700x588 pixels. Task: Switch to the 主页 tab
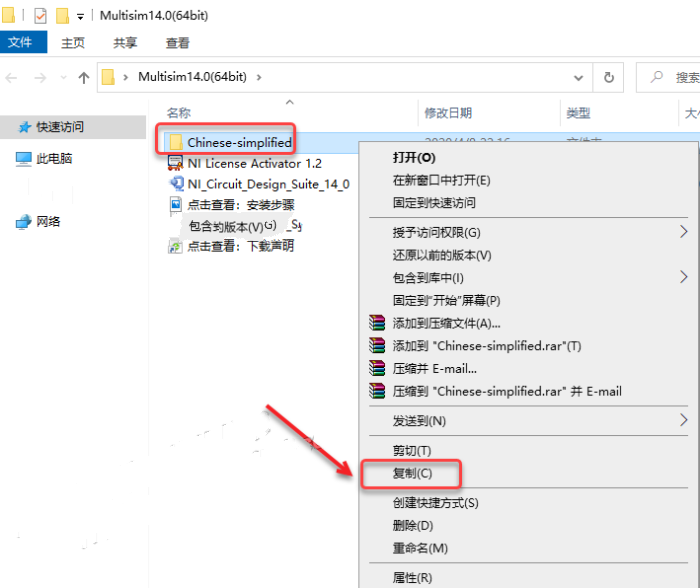pyautogui.click(x=73, y=43)
